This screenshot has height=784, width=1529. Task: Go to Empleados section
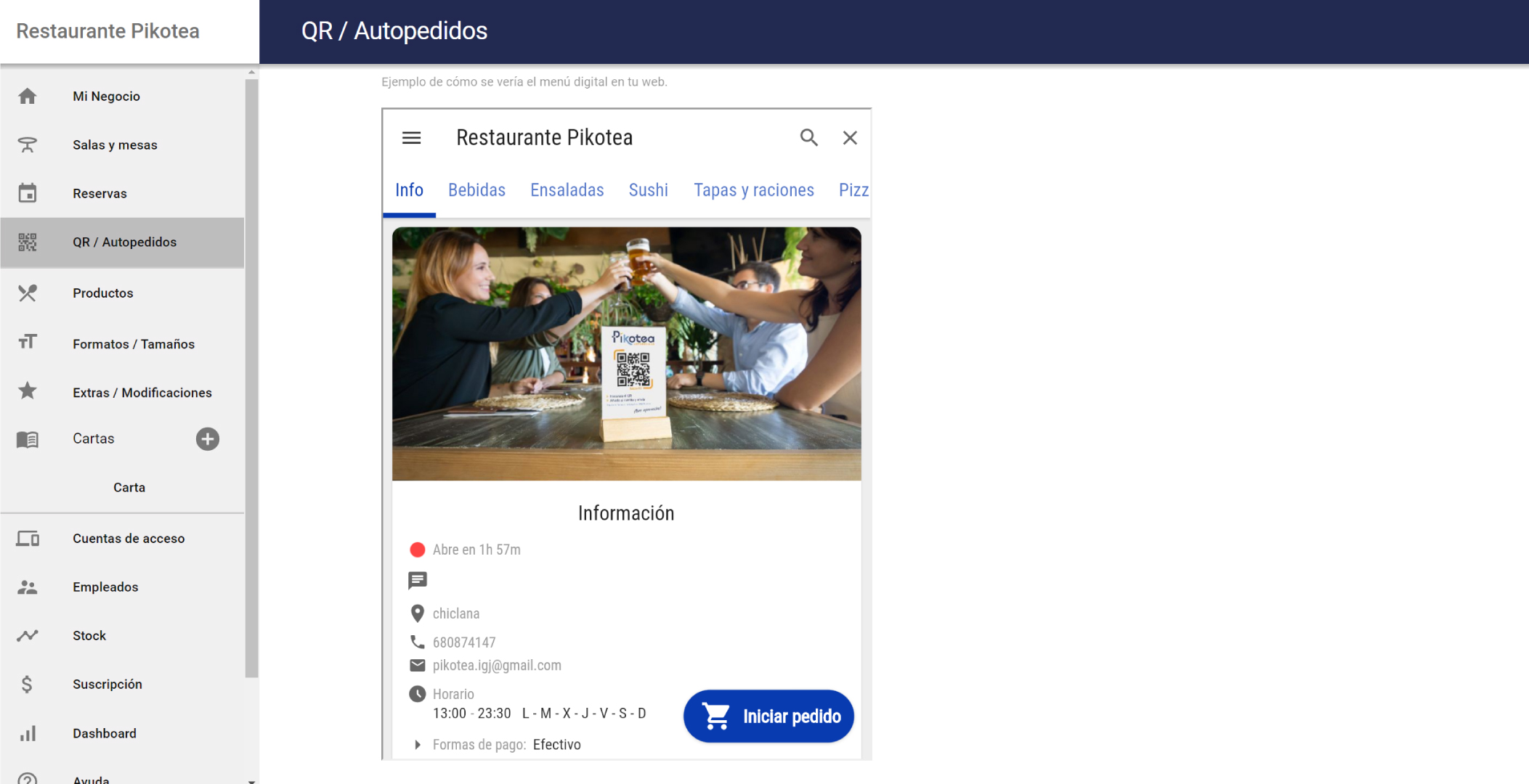click(122, 587)
